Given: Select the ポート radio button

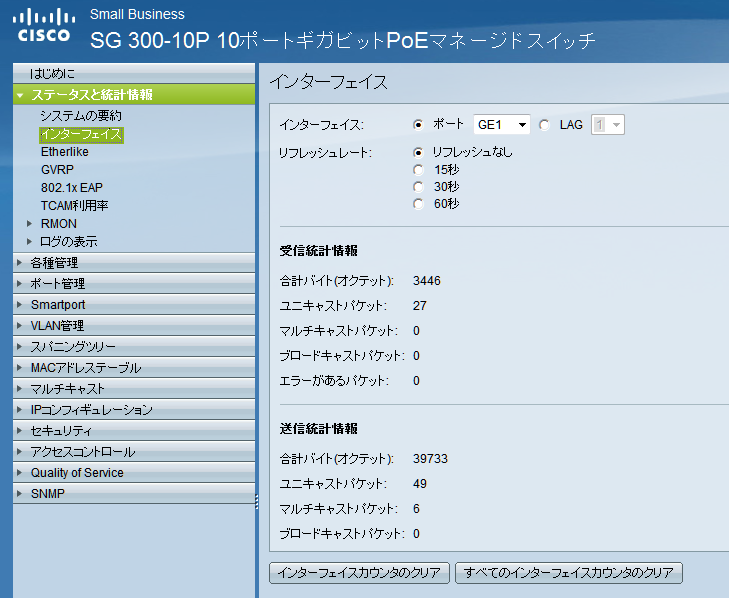Looking at the screenshot, I should click(418, 125).
